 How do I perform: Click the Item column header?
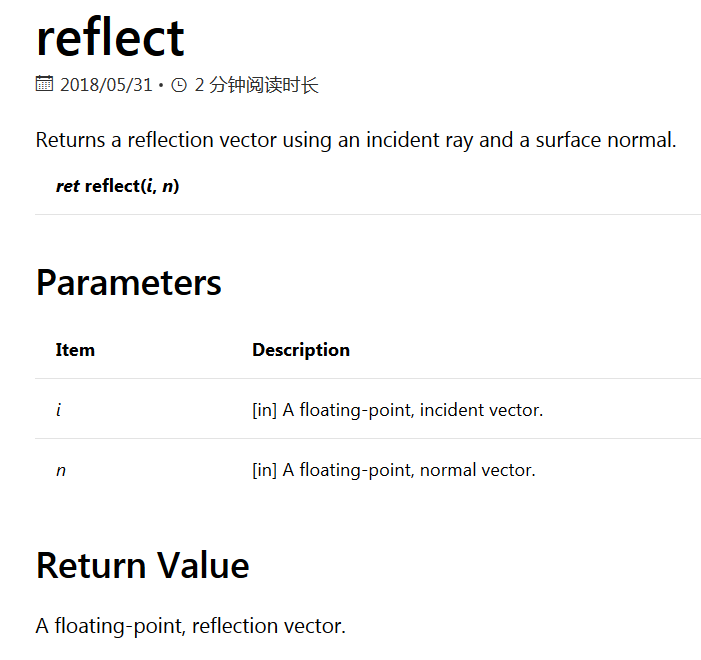pyautogui.click(x=75, y=350)
